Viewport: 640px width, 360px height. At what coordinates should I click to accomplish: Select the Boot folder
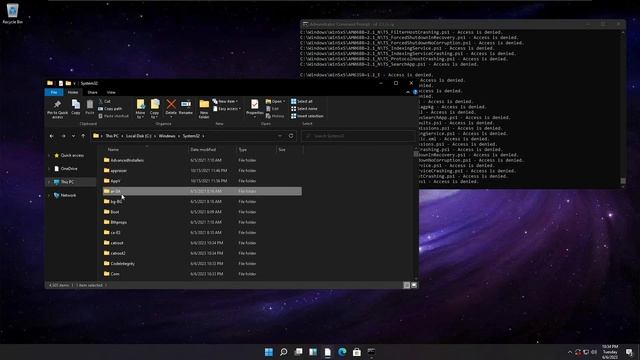coord(115,212)
